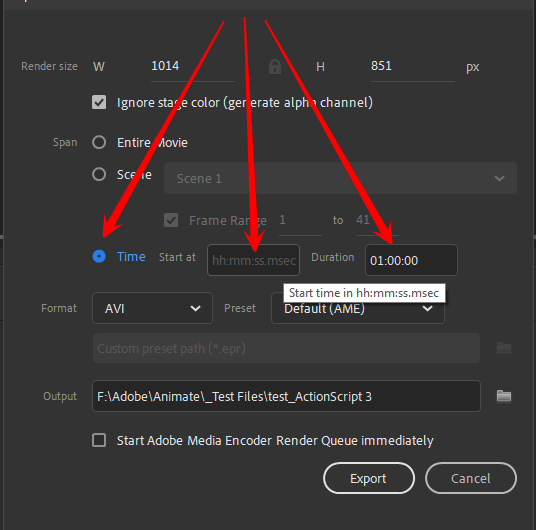Open the Scene 1 dropdown
This screenshot has width=536, height=530.
click(340, 178)
